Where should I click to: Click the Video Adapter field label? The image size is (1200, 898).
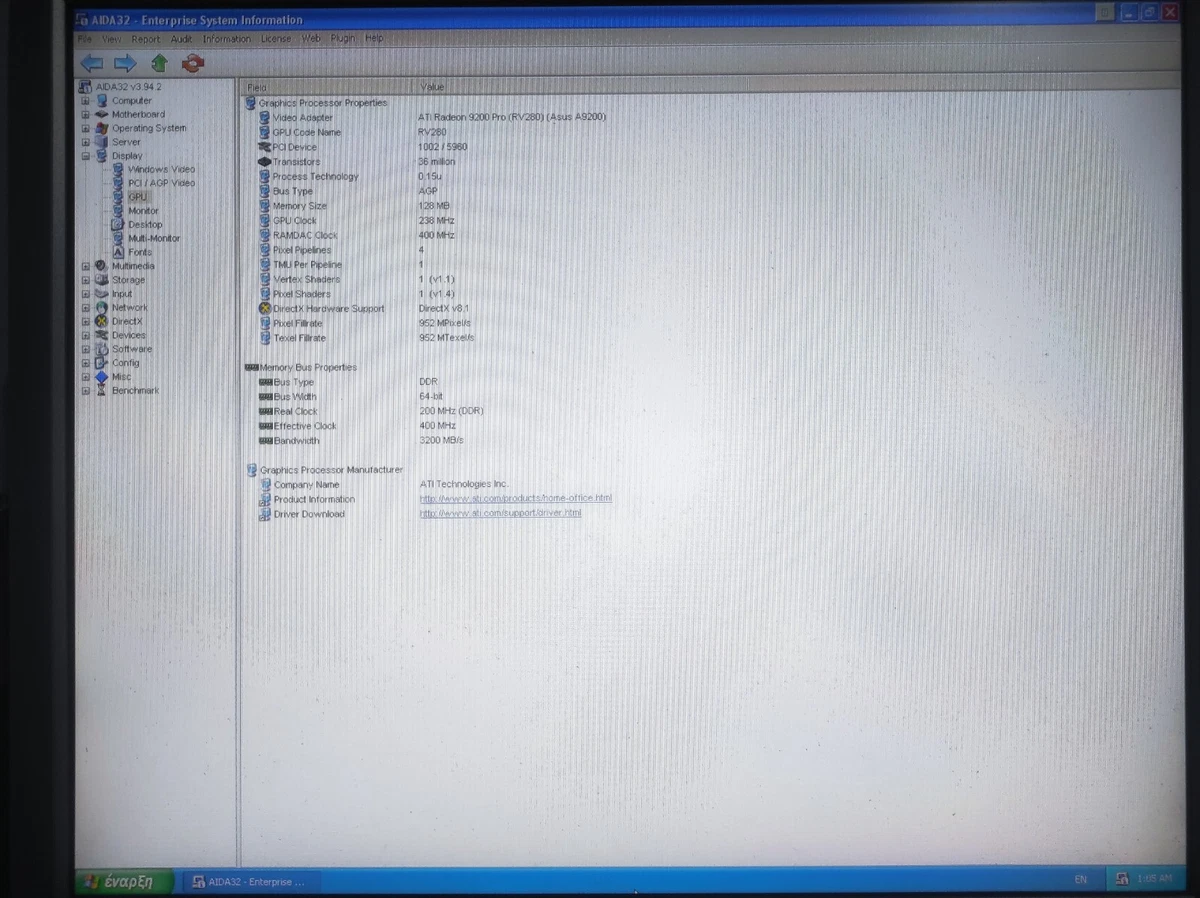coord(303,118)
